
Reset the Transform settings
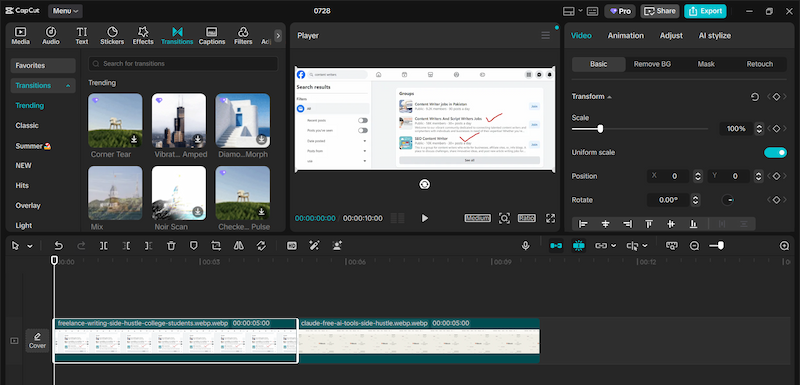755,96
